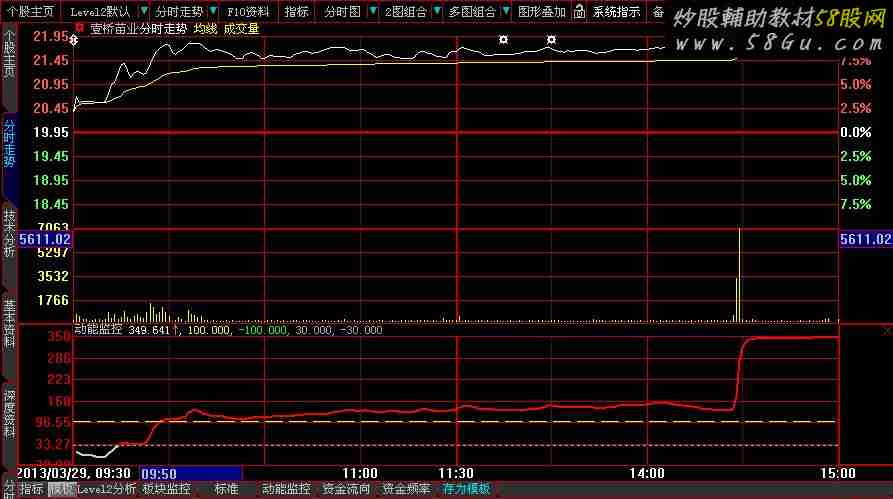Click the first star marker on the price line

(x=503, y=40)
